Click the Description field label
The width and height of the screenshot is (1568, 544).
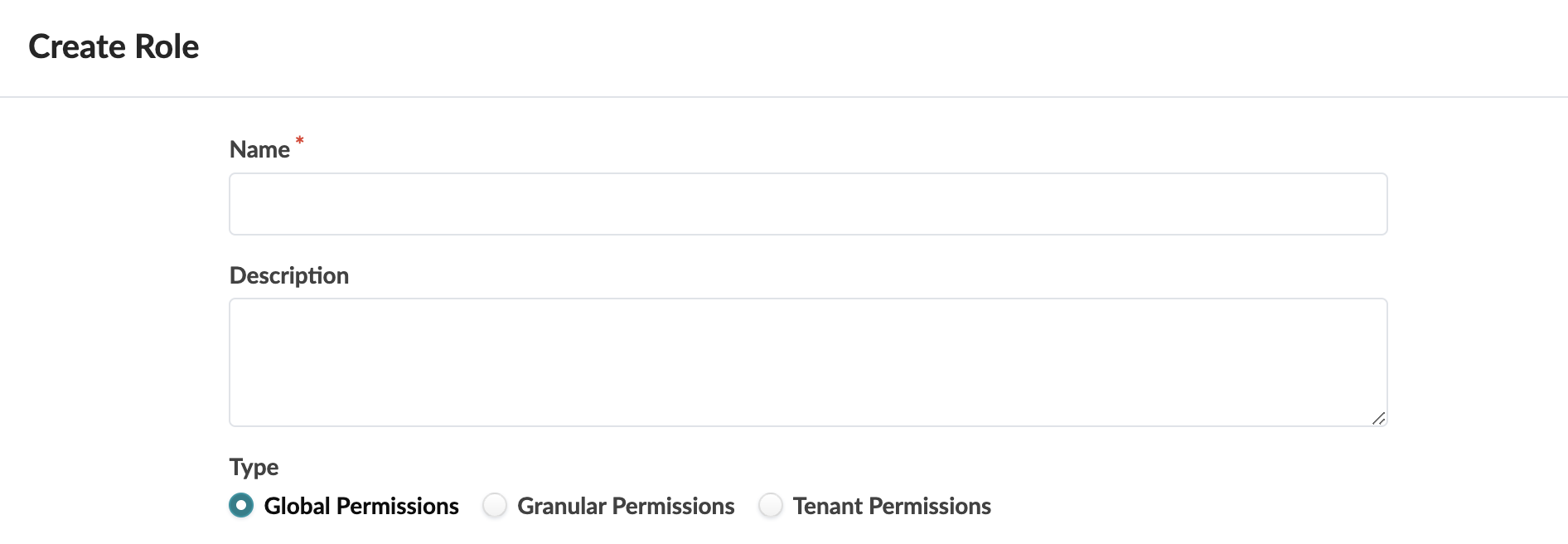(289, 275)
